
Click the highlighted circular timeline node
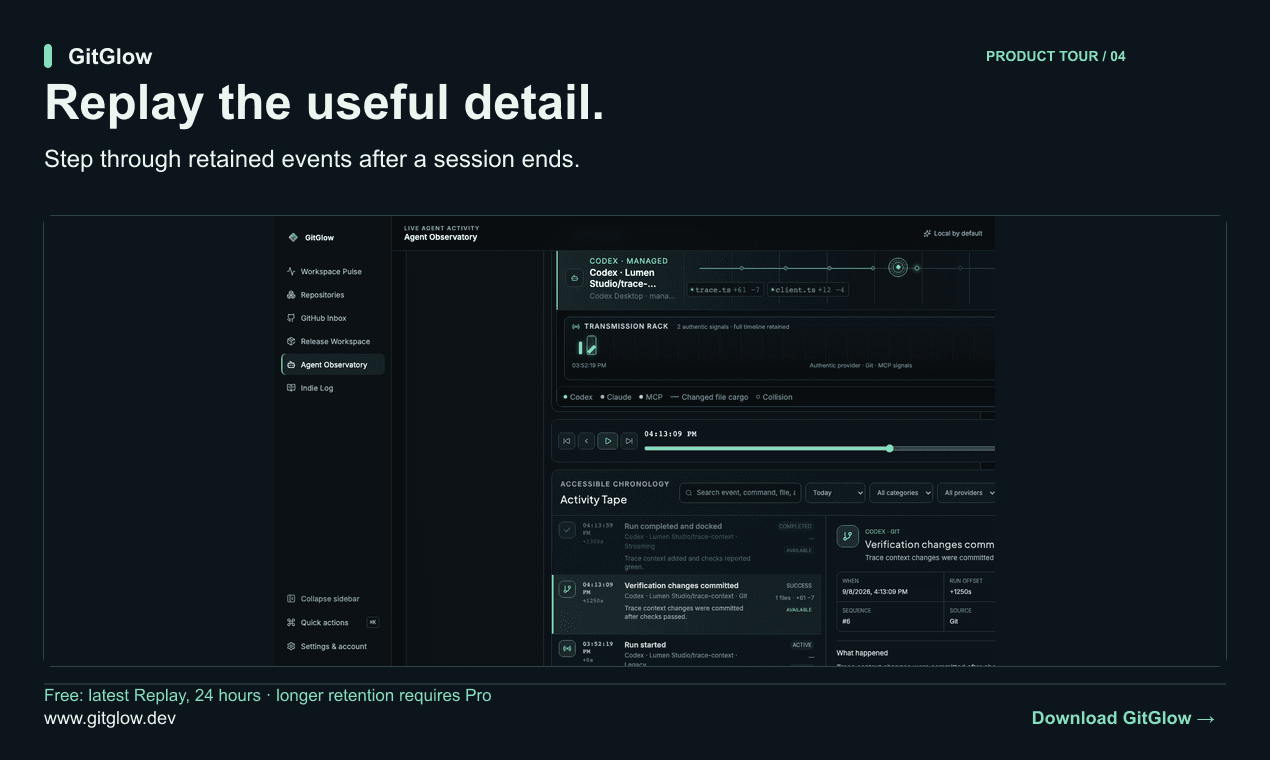coord(898,267)
